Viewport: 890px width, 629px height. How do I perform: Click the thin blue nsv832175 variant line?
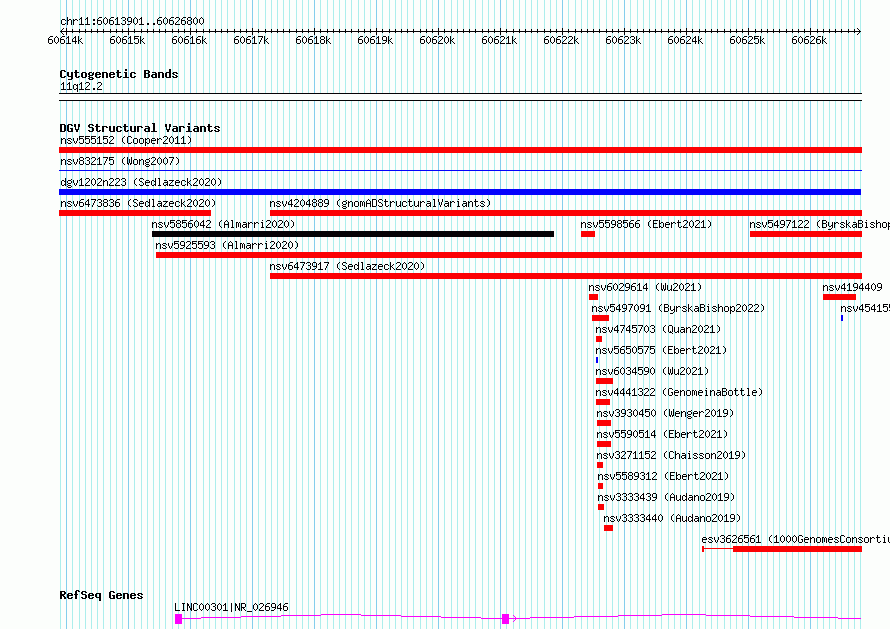460,171
